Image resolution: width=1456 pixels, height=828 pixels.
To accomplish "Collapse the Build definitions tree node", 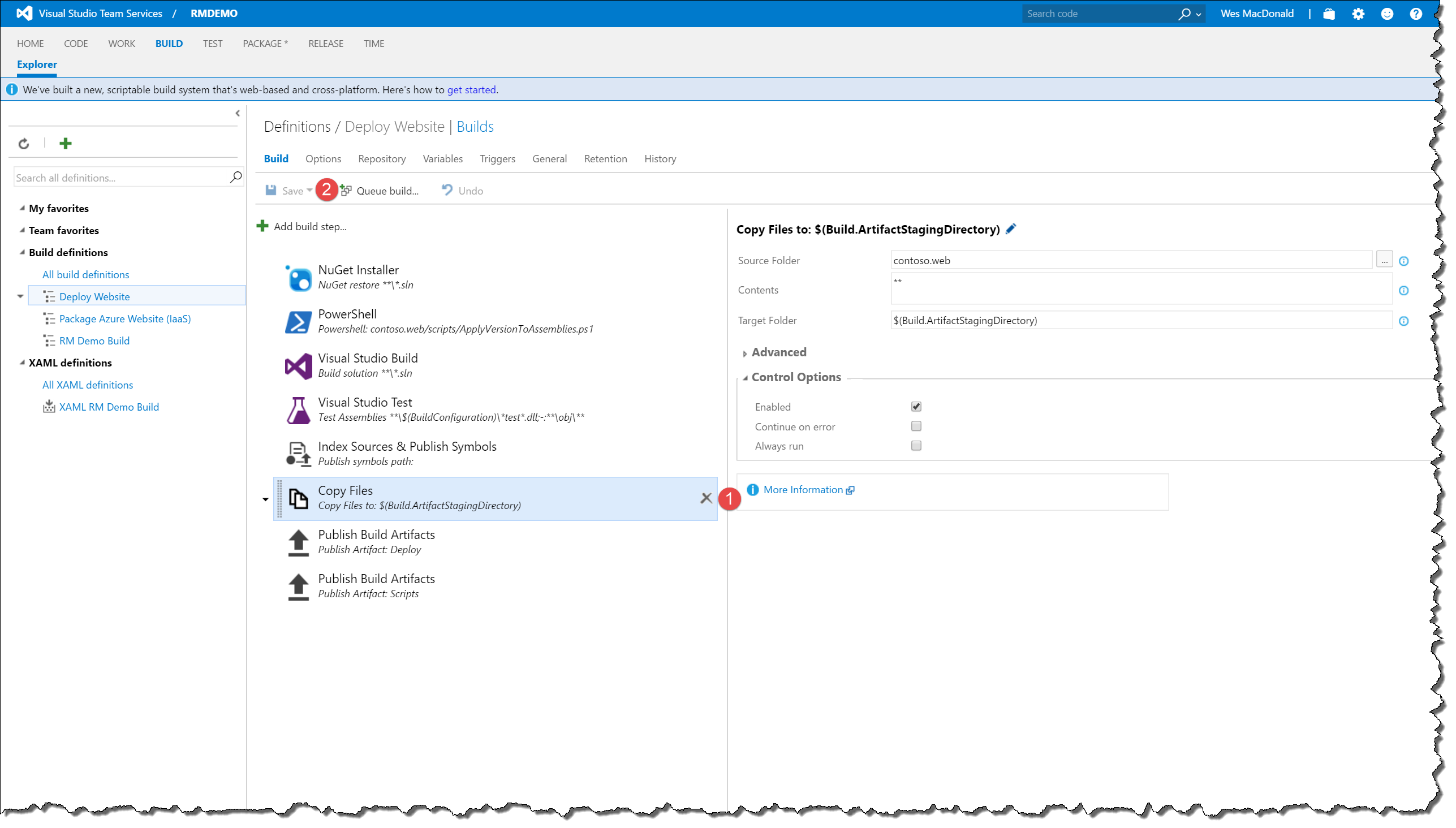I will (x=21, y=252).
